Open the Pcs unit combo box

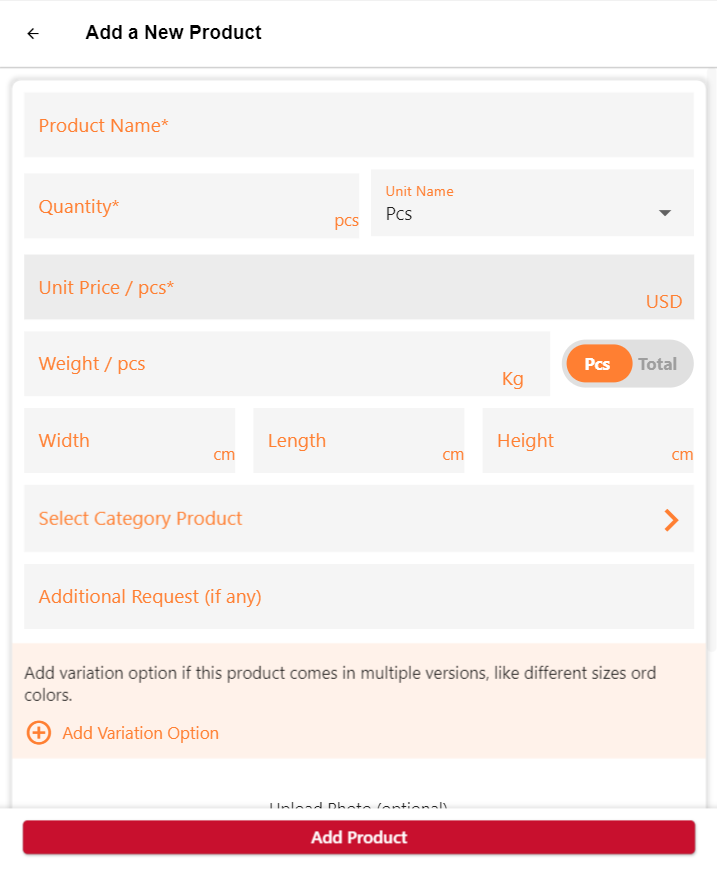tap(532, 203)
